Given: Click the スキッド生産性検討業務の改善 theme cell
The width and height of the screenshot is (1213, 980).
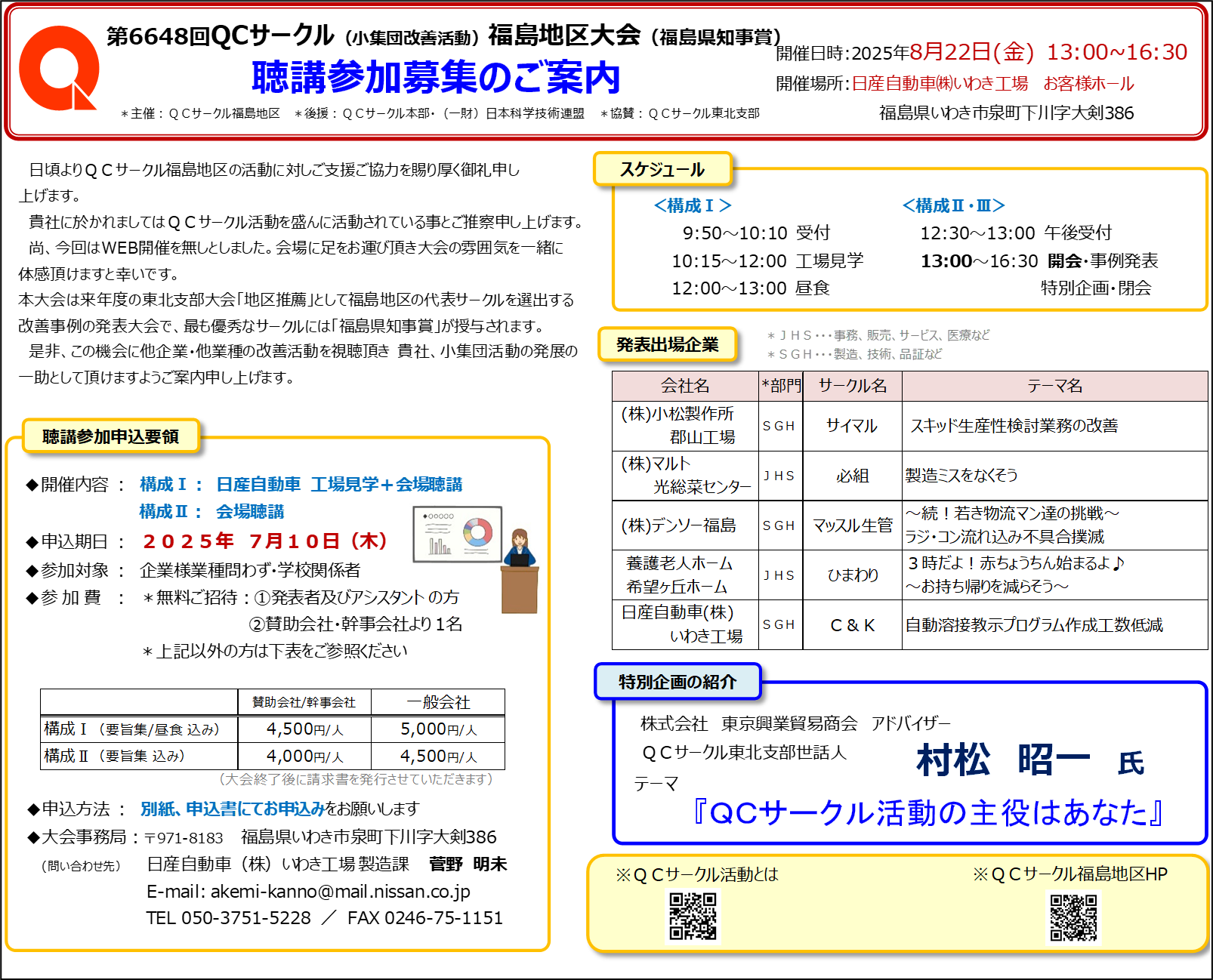Looking at the screenshot, I should pyautogui.click(x=1055, y=426).
